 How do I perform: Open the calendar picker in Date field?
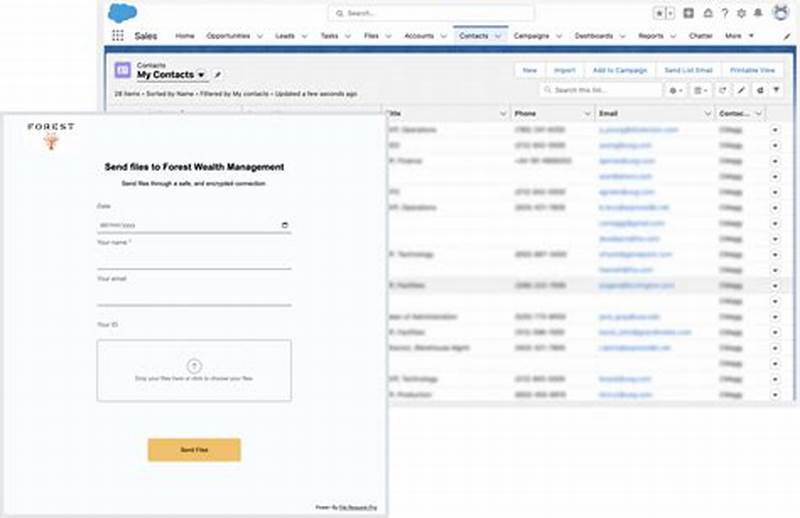click(285, 225)
